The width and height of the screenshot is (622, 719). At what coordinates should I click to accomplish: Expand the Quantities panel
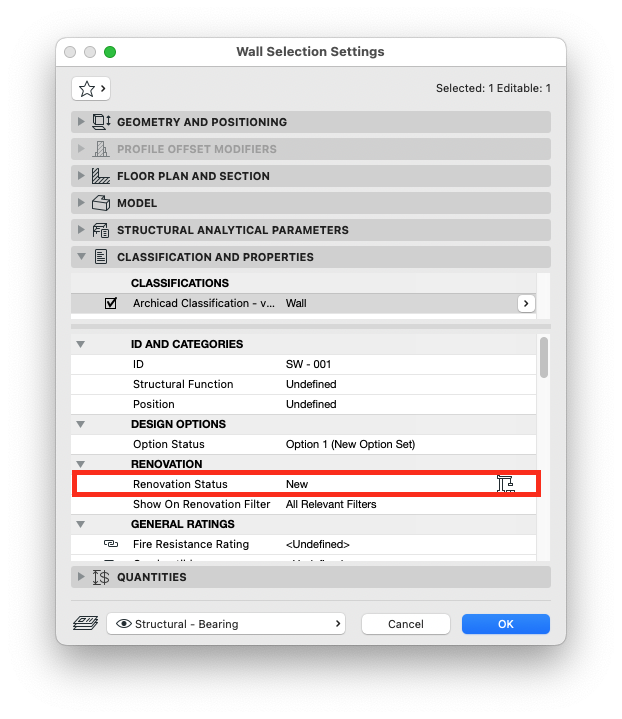(x=81, y=577)
